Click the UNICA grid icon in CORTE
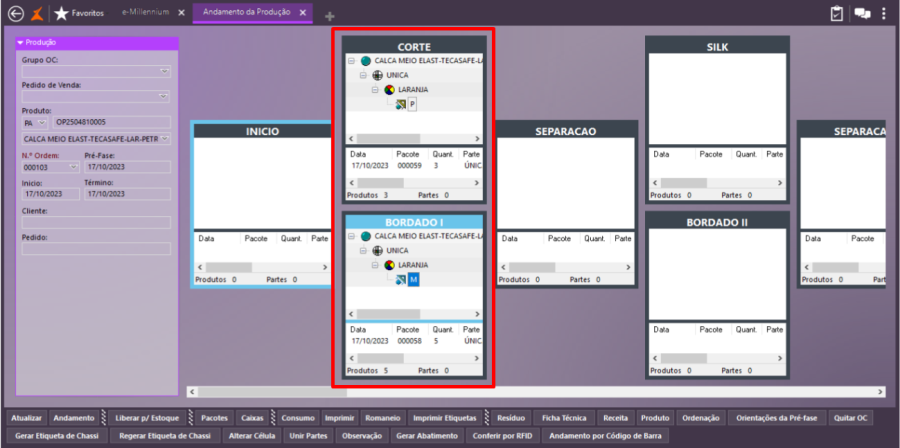The height and width of the screenshot is (448, 900). [378, 75]
